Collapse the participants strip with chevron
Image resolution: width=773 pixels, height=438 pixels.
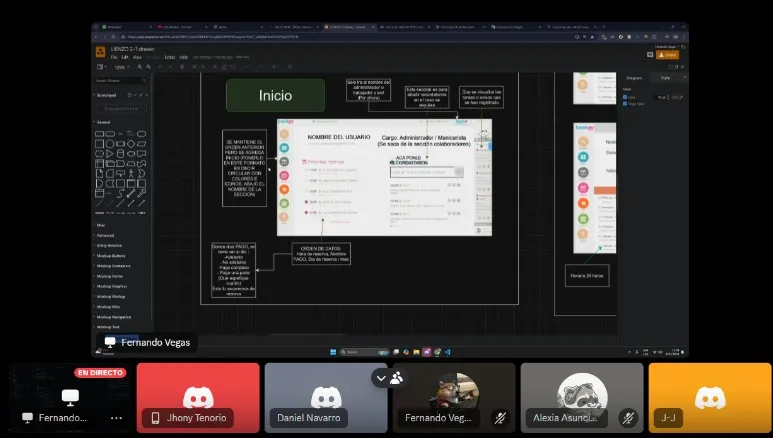380,378
